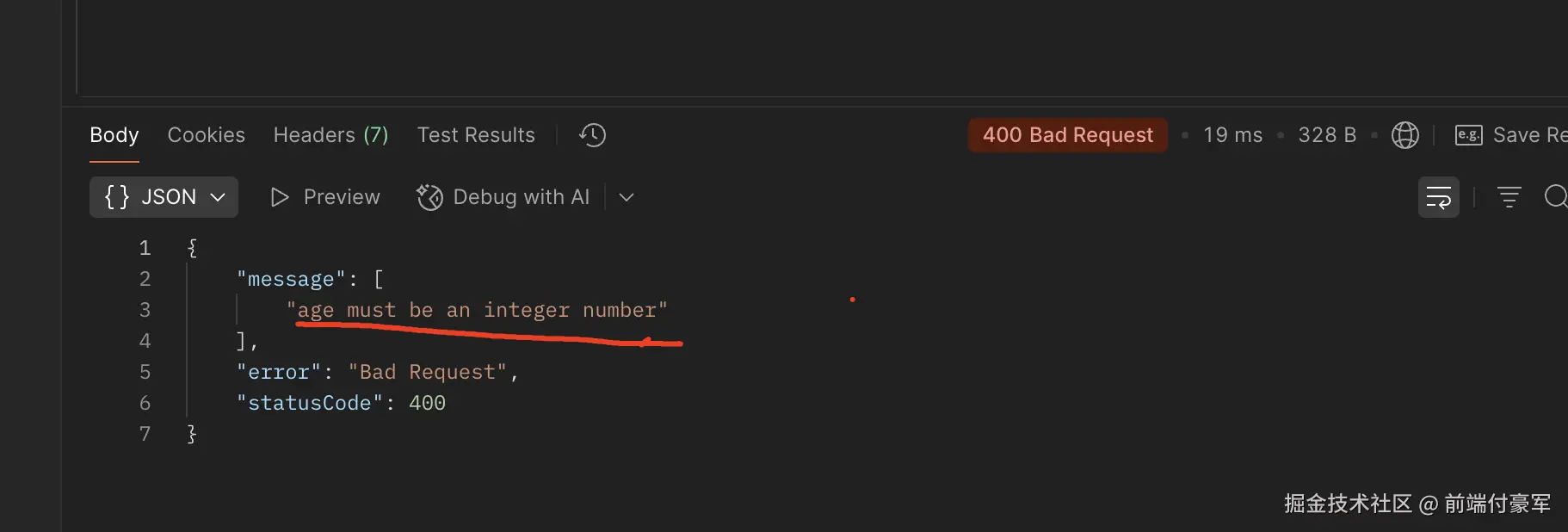The image size is (1568, 532).
Task: Click line number 5 in the gutter
Action: coord(145,372)
